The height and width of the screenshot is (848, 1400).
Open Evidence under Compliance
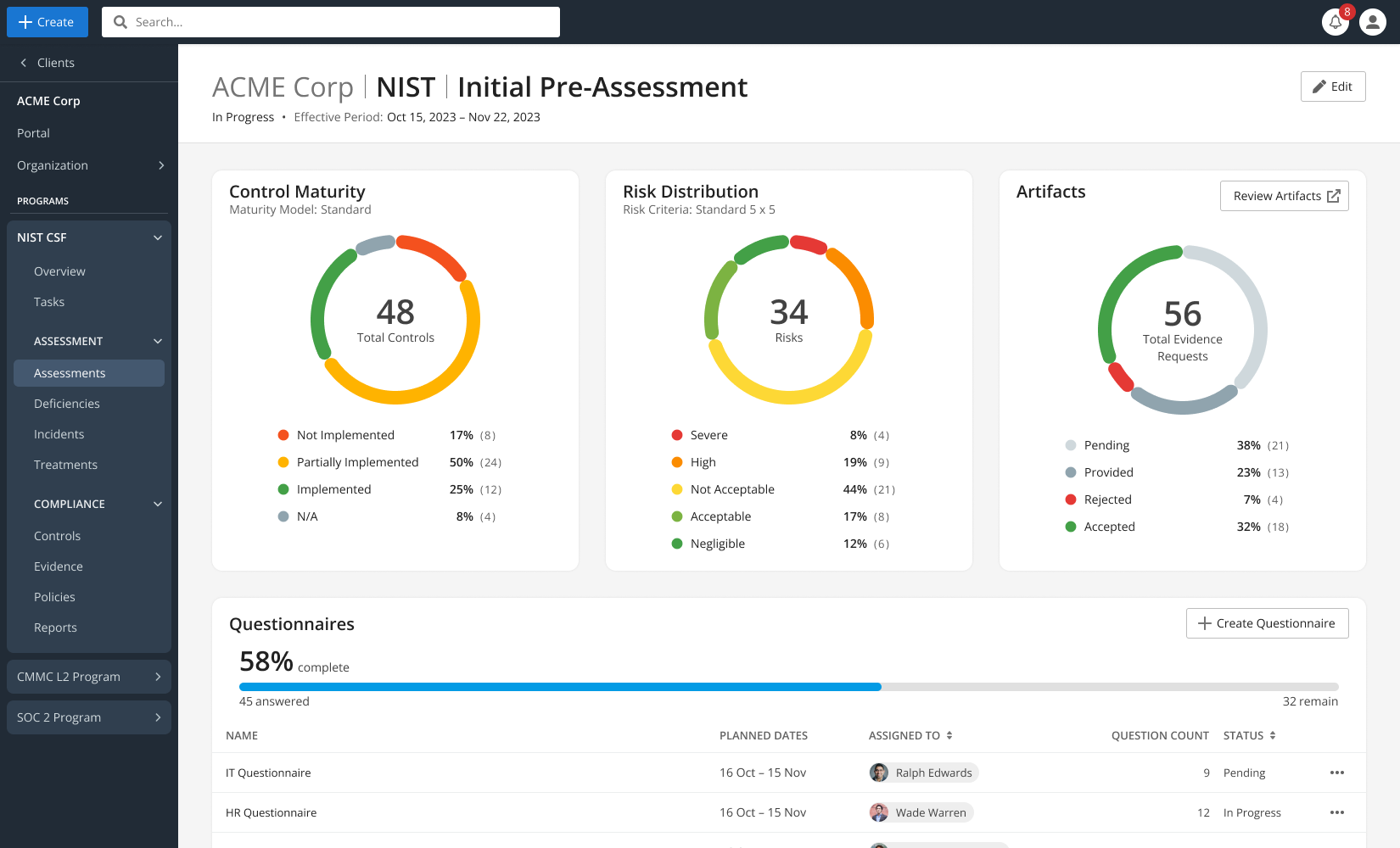[59, 566]
